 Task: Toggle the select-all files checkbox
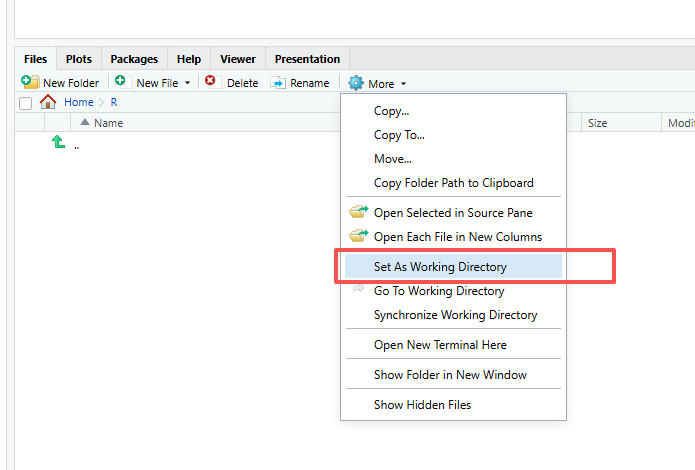click(26, 102)
